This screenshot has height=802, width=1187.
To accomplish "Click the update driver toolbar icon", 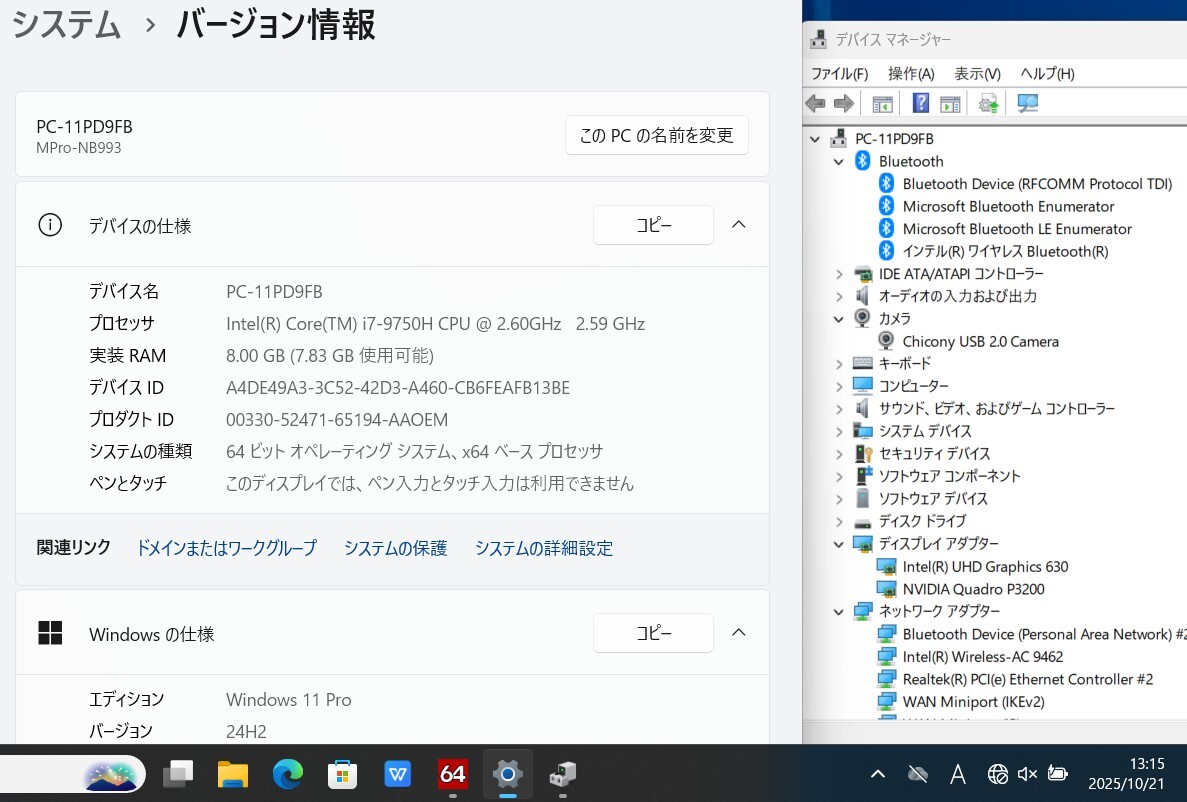I will [988, 103].
